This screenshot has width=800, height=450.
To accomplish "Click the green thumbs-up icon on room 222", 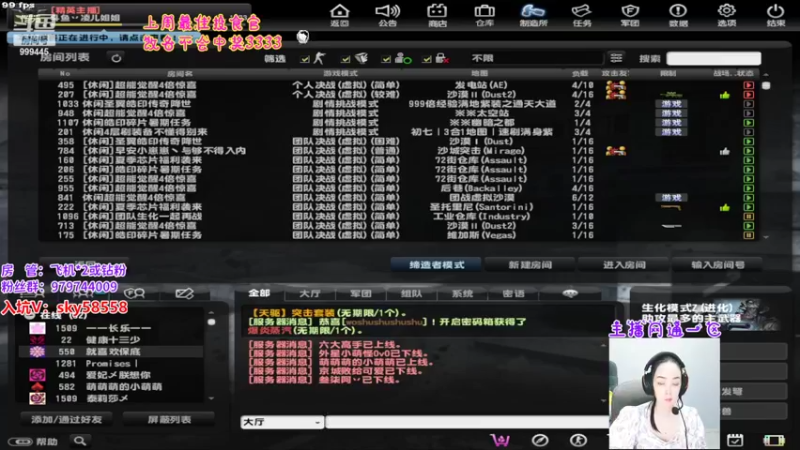I will point(724,207).
